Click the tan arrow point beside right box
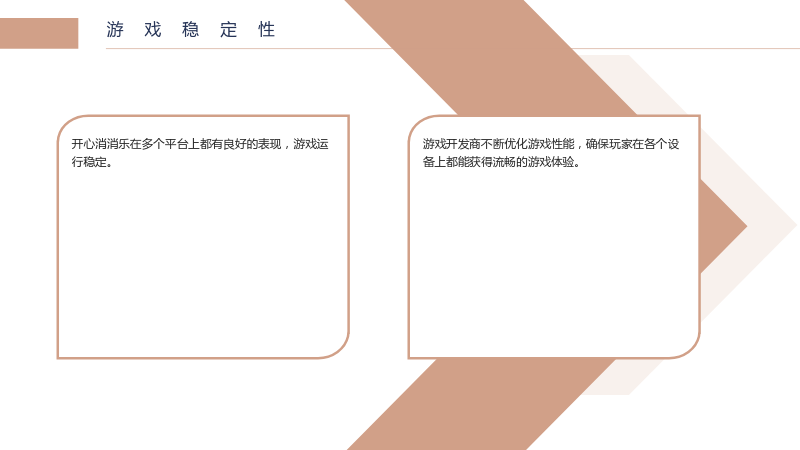This screenshot has width=800, height=450. (x=722, y=226)
